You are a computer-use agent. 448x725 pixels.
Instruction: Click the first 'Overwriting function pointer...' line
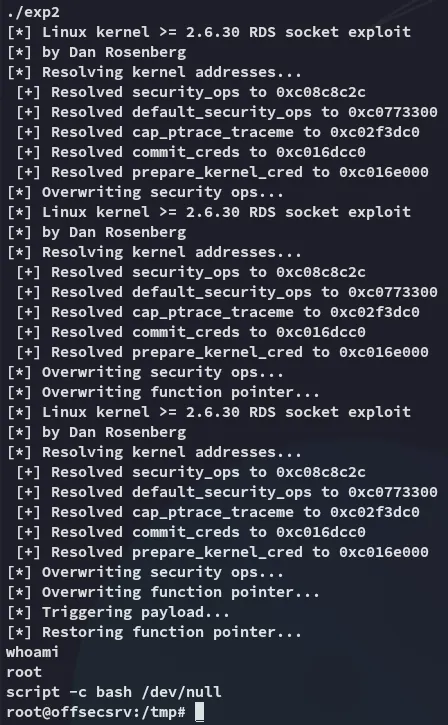pos(163,393)
